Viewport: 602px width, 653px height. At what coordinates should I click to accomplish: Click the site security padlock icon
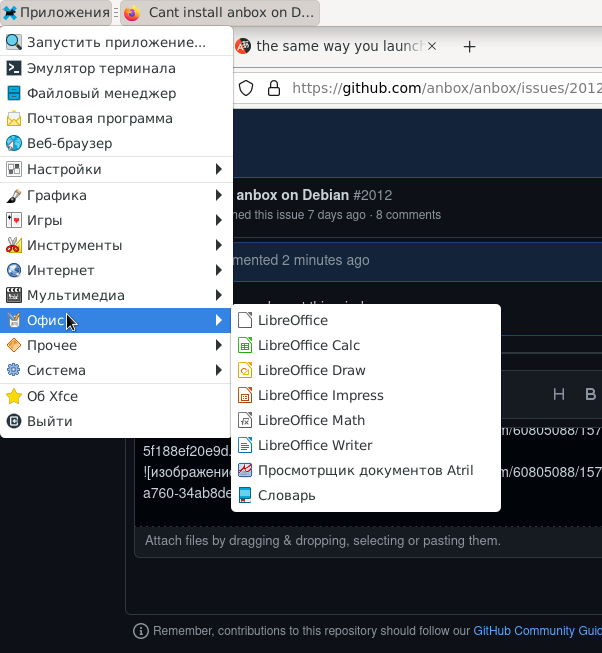click(x=274, y=88)
